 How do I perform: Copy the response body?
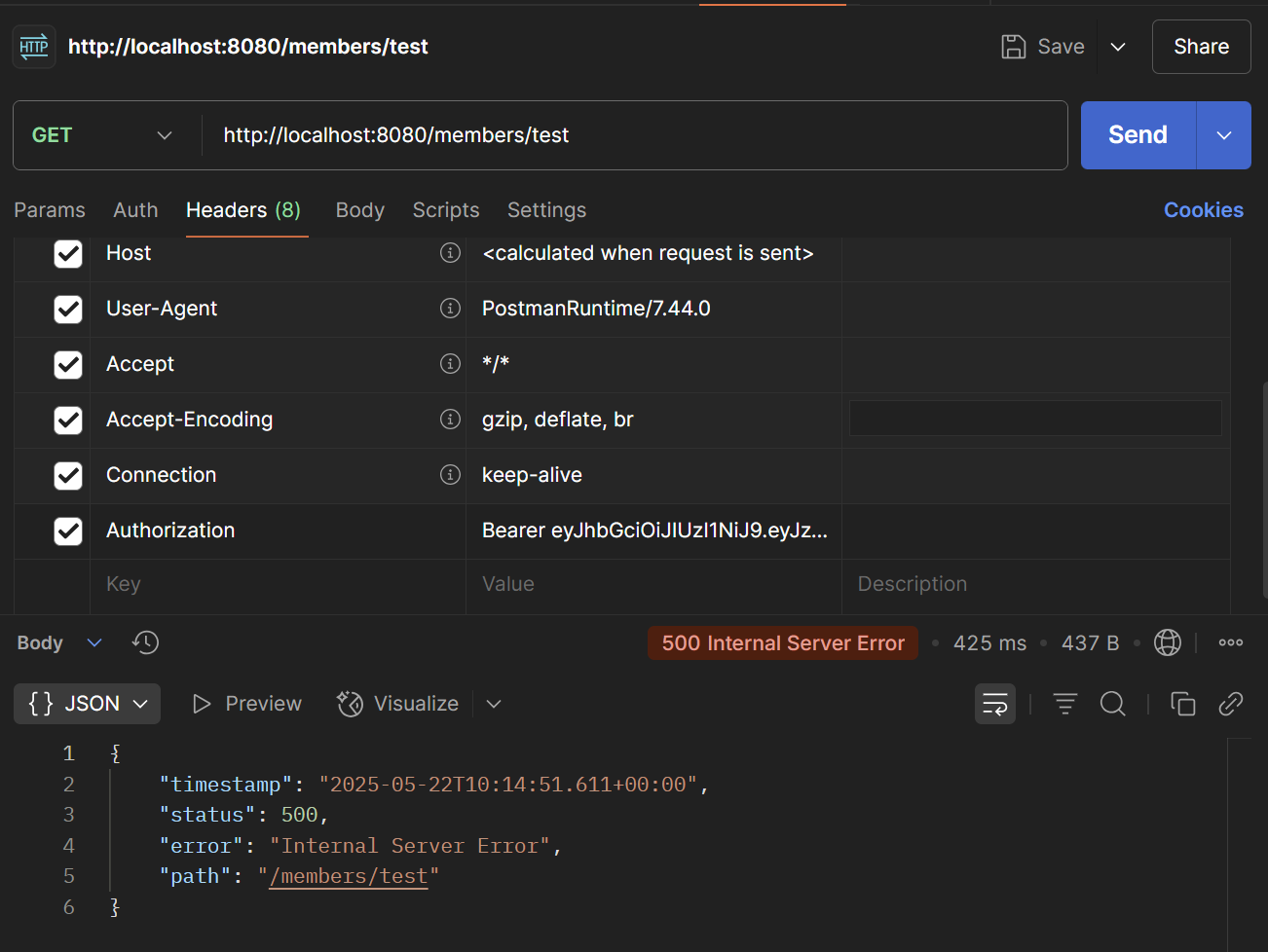click(x=1182, y=704)
